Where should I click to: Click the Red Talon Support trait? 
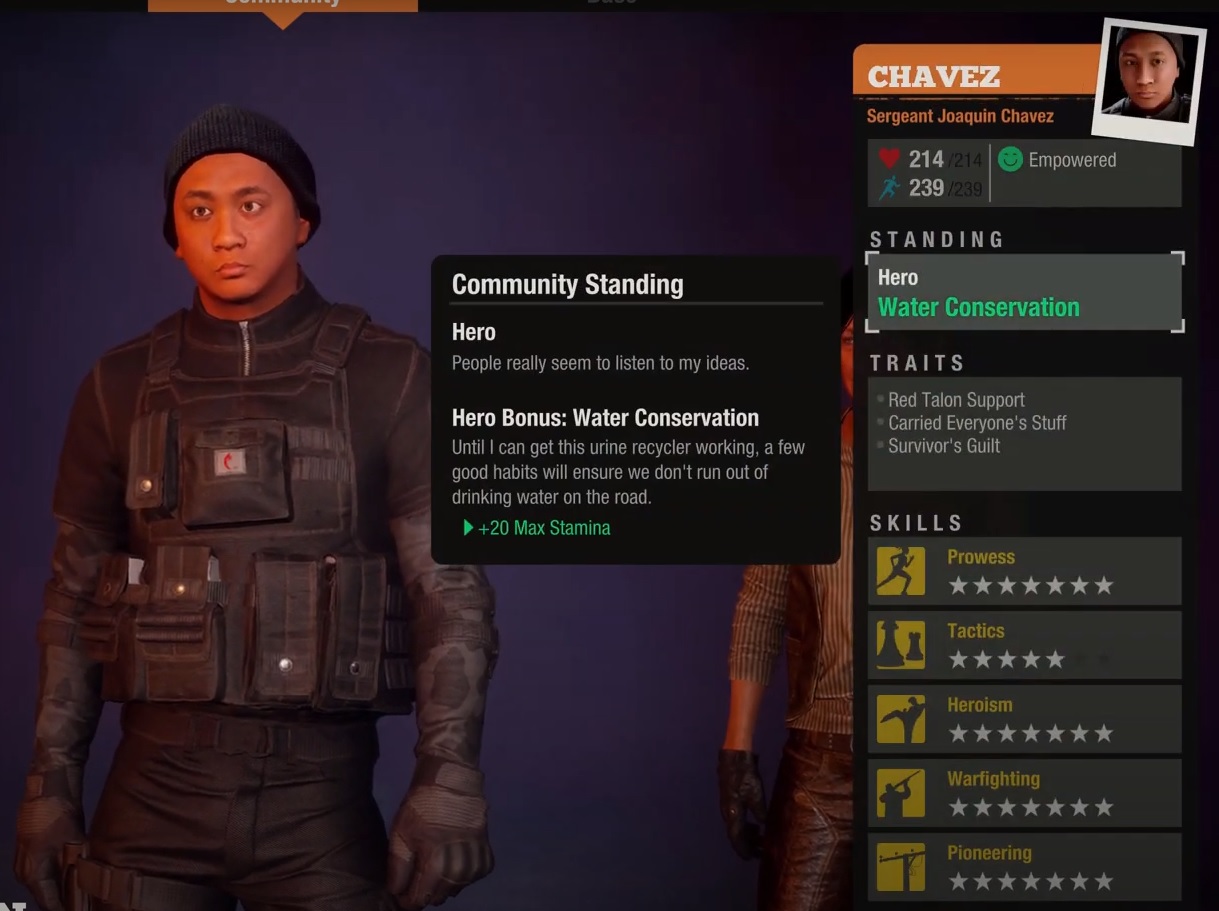pyautogui.click(x=956, y=400)
